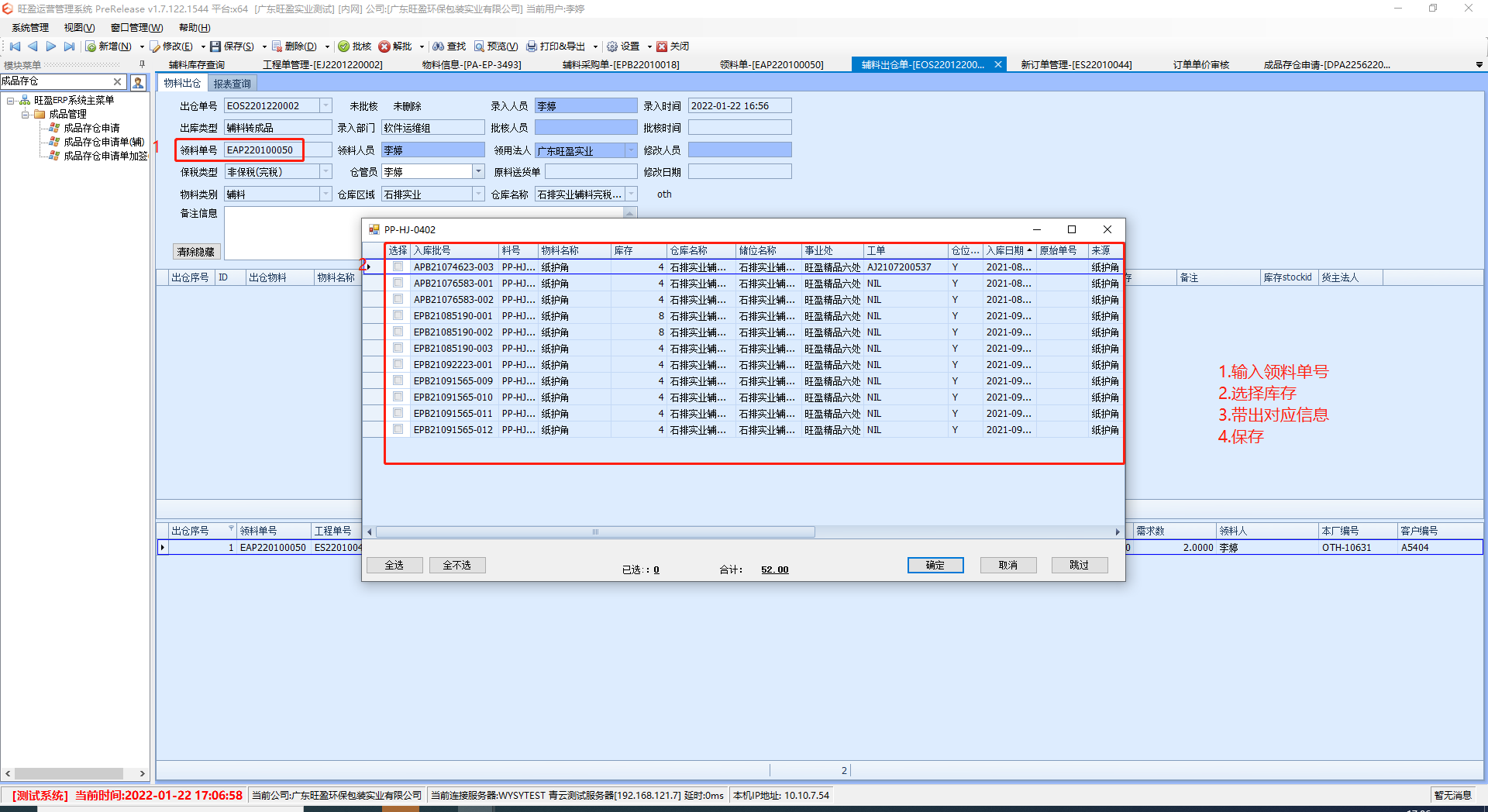This screenshot has height=812, width=1488.
Task: Open the 仓库名称 dropdown arrow
Action: pyautogui.click(x=632, y=194)
